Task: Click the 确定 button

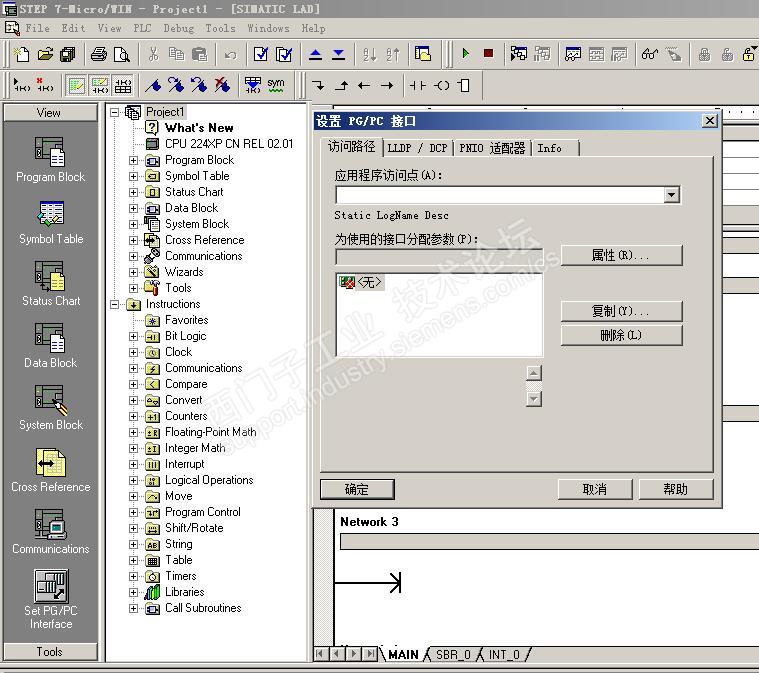Action: click(x=357, y=489)
